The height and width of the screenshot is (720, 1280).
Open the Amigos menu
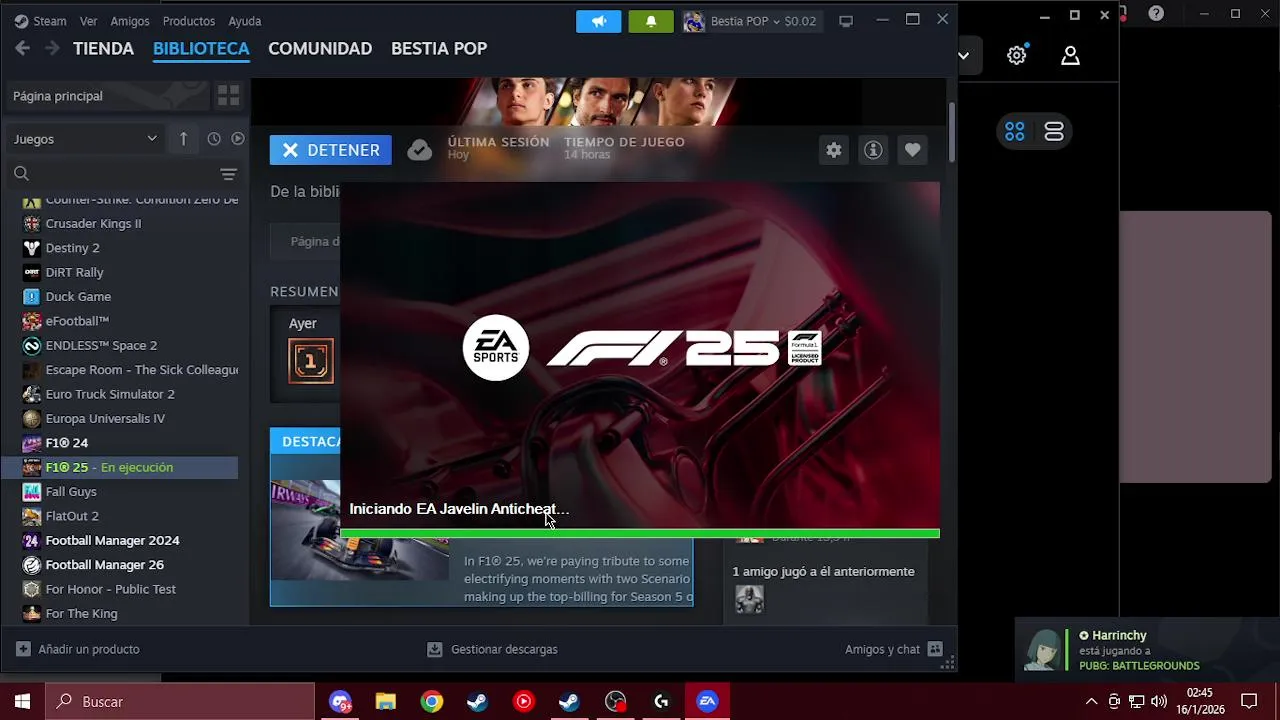coord(130,21)
